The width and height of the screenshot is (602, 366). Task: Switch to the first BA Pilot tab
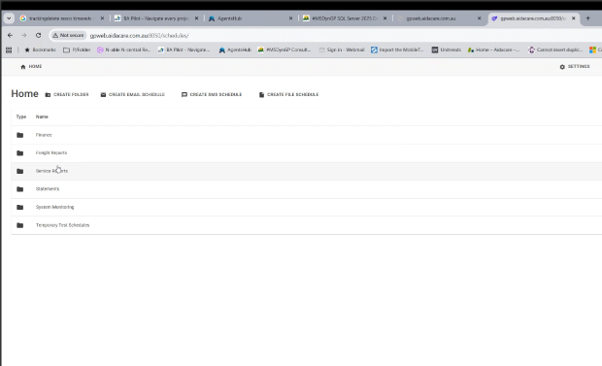point(155,18)
